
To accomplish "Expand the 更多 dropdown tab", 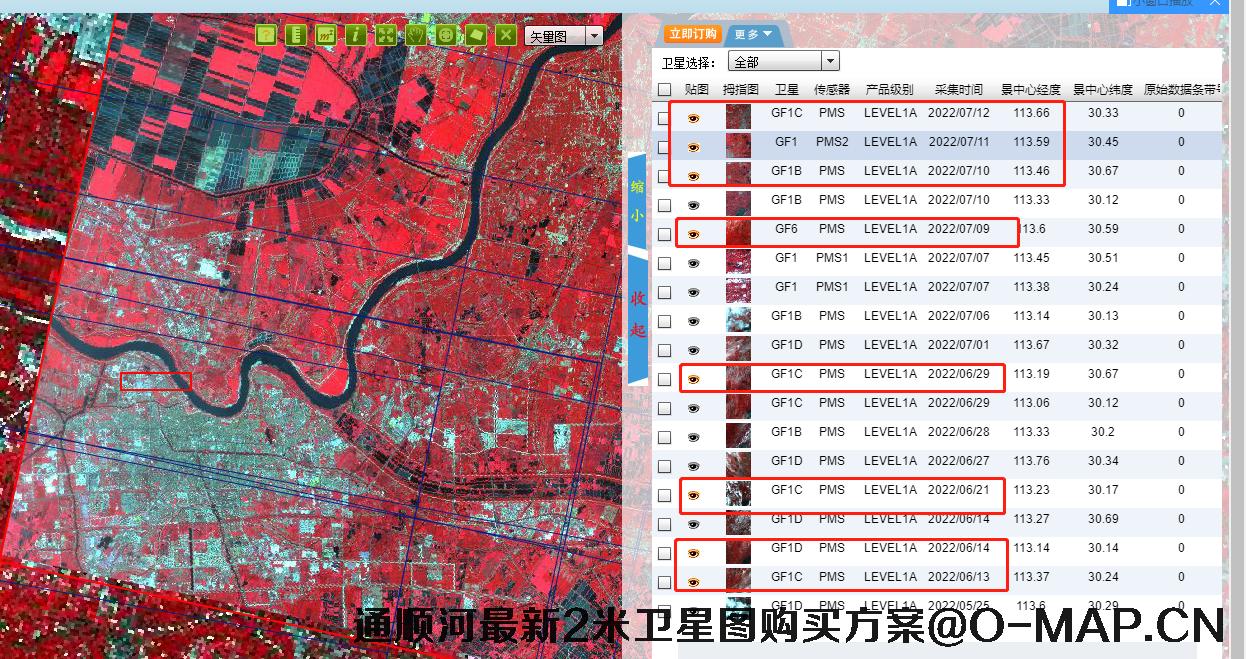I will pos(753,34).
